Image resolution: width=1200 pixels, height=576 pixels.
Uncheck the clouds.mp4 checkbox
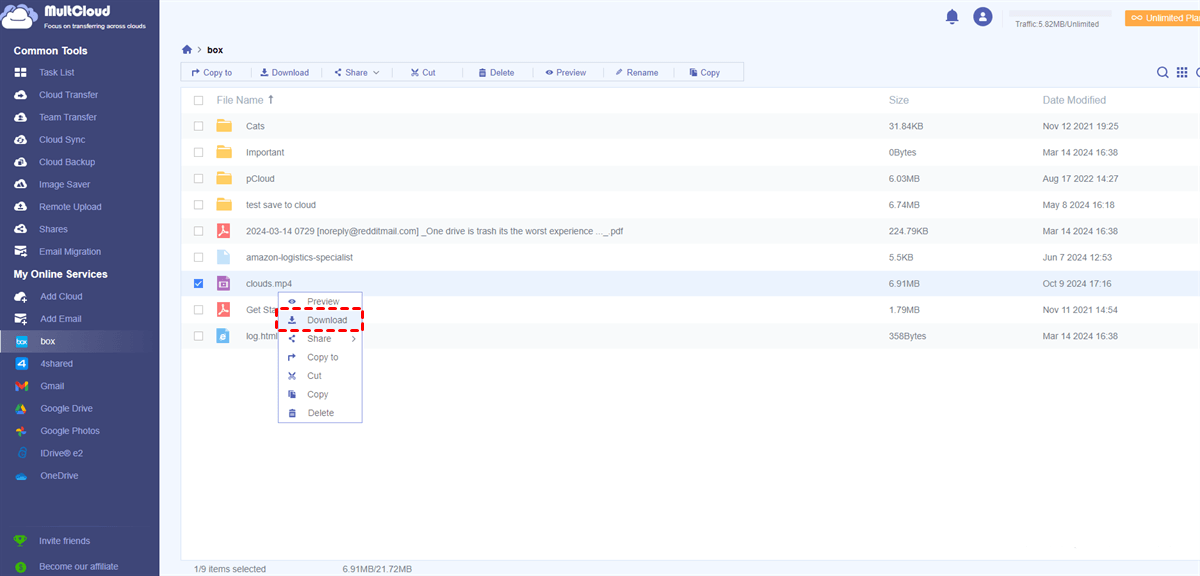coord(198,283)
